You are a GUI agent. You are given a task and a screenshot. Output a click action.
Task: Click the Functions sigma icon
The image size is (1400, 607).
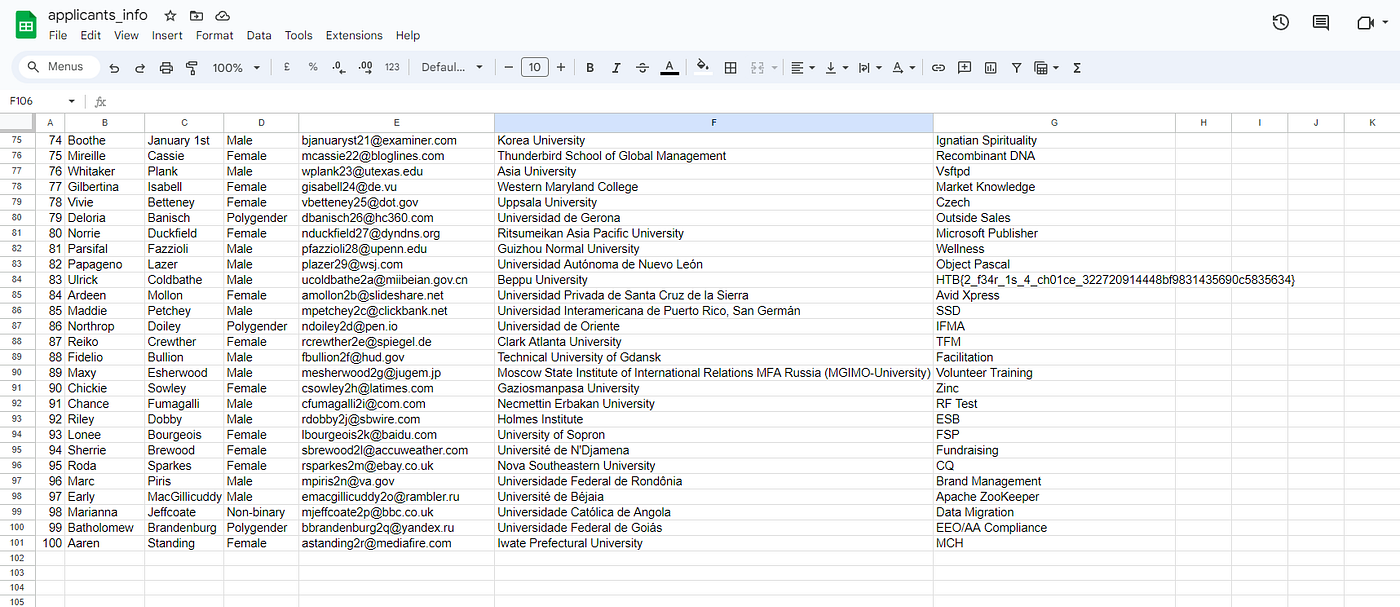(x=1077, y=68)
